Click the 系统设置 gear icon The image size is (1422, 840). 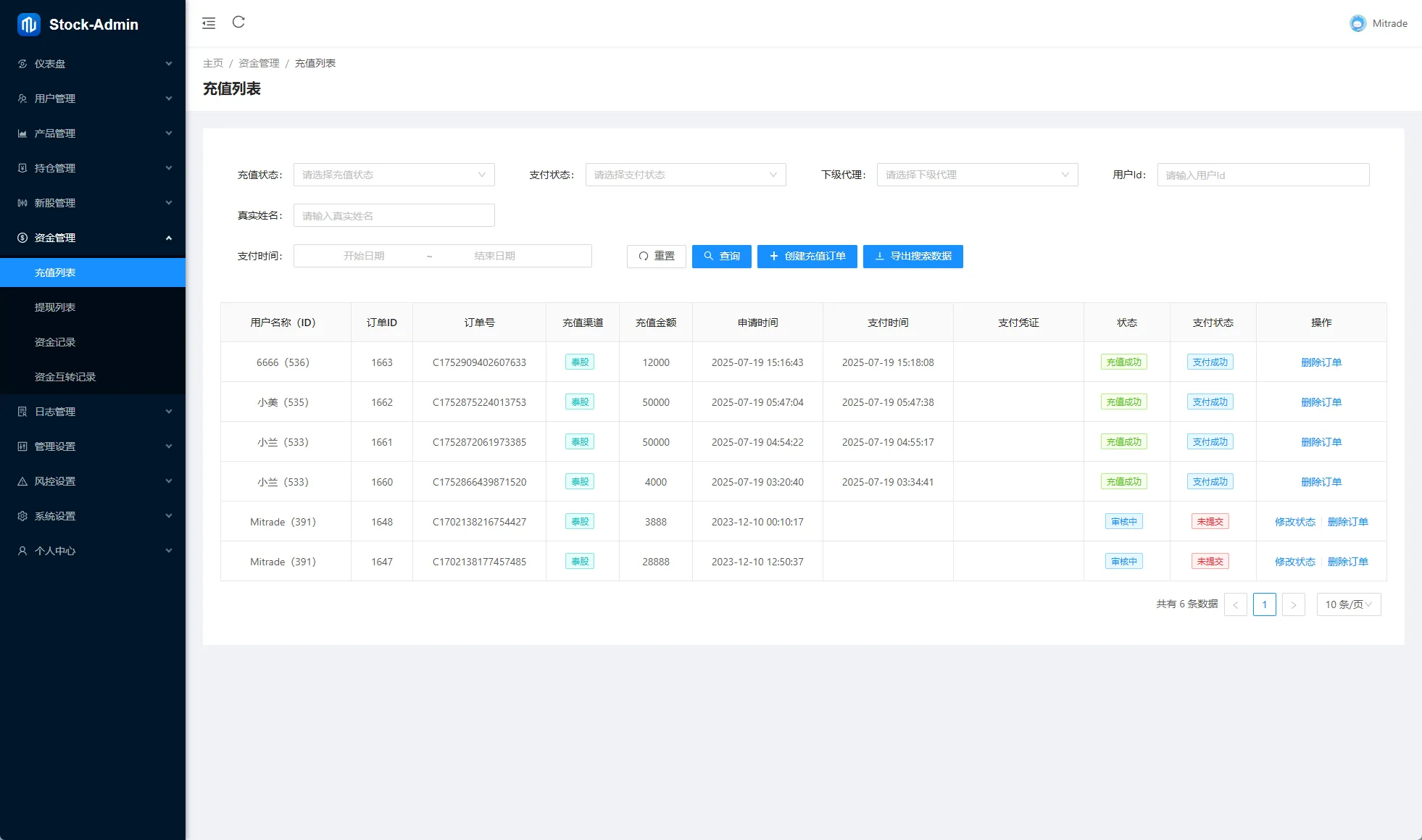tap(22, 516)
